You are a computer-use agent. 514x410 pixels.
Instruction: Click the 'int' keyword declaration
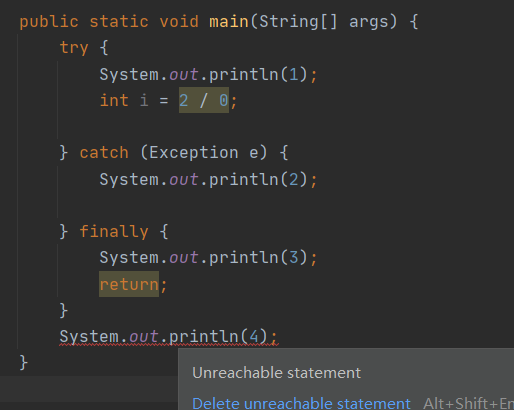pos(114,100)
